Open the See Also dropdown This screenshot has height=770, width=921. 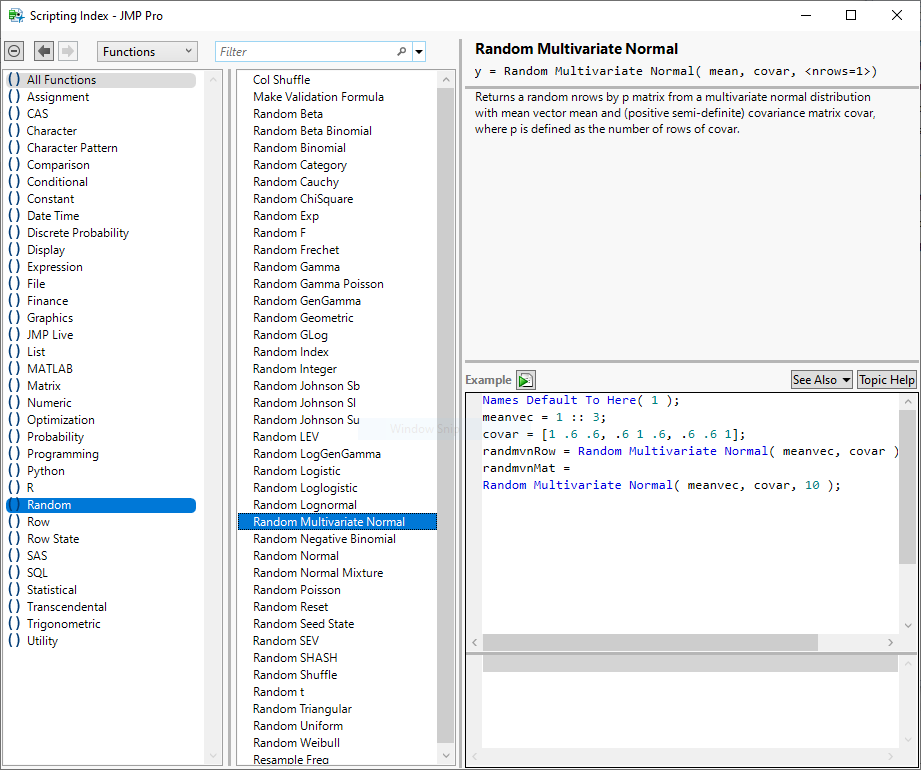[x=821, y=380]
